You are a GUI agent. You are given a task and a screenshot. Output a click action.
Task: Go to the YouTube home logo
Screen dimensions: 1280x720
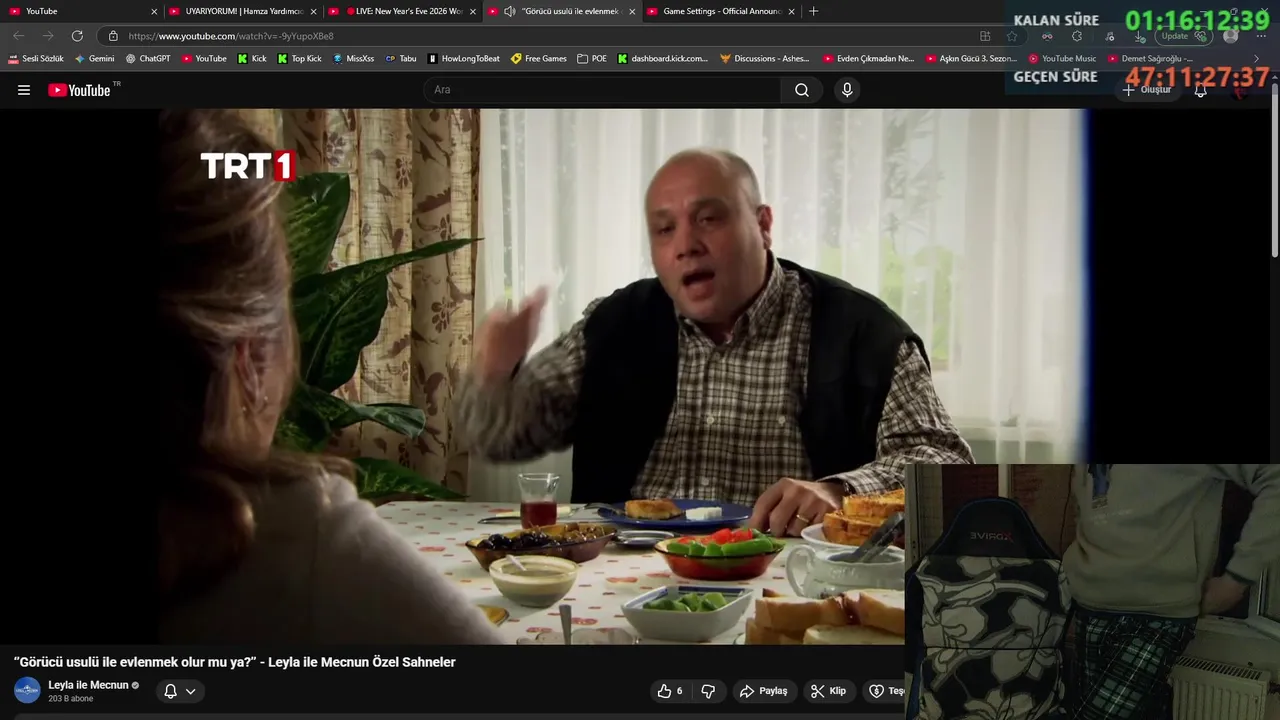[79, 90]
